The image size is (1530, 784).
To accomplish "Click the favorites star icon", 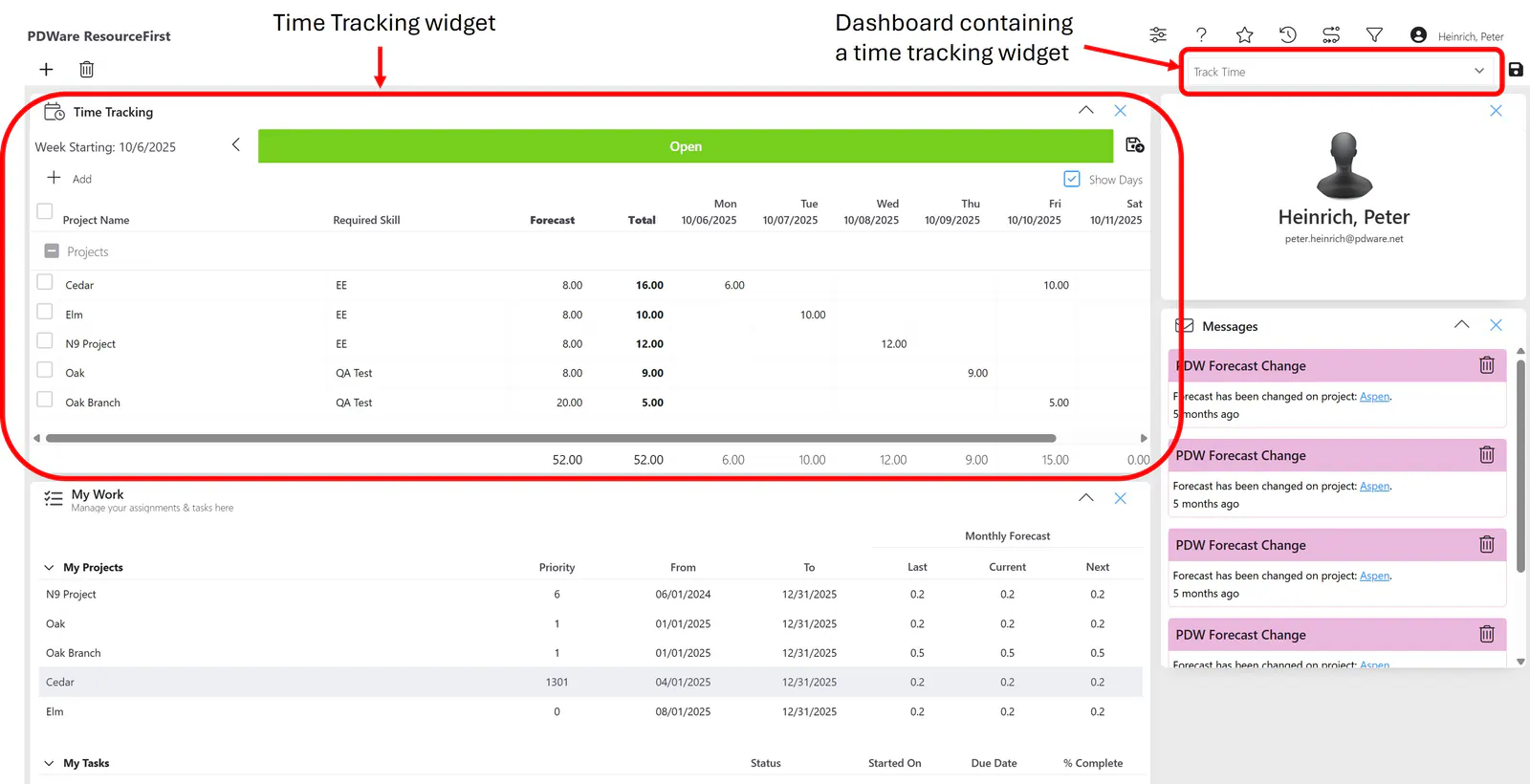I will tap(1244, 35).
